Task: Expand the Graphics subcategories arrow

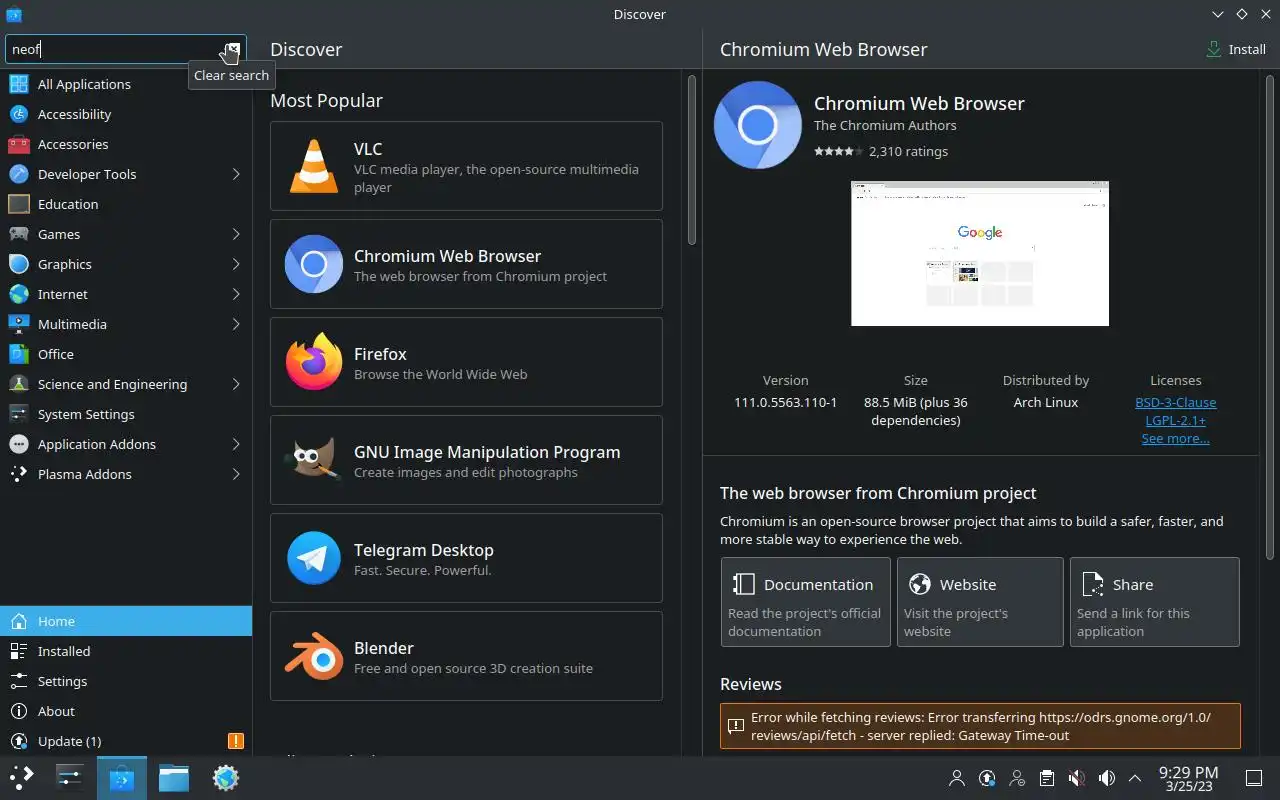Action: tap(236, 264)
